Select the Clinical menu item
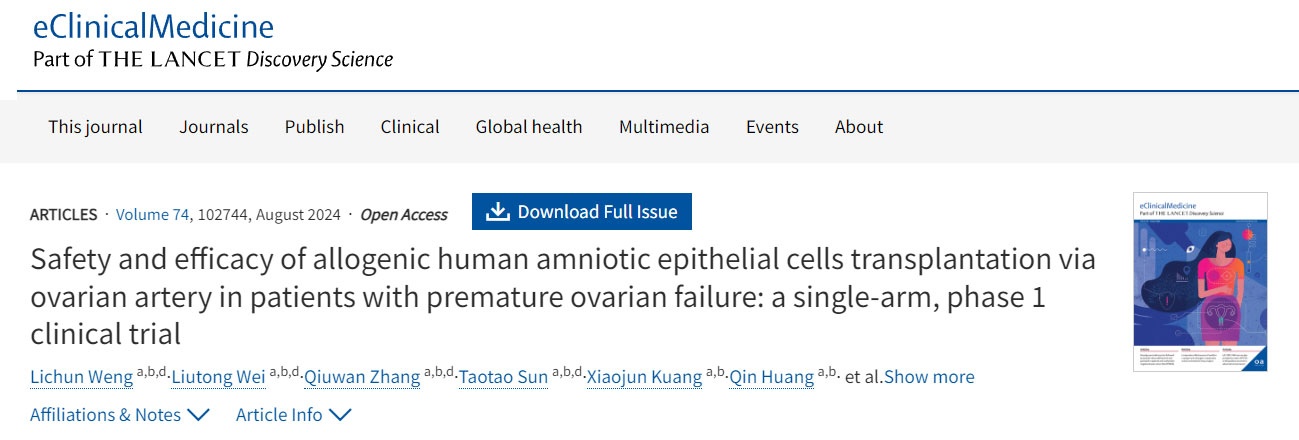This screenshot has height=440, width=1299. coord(410,127)
